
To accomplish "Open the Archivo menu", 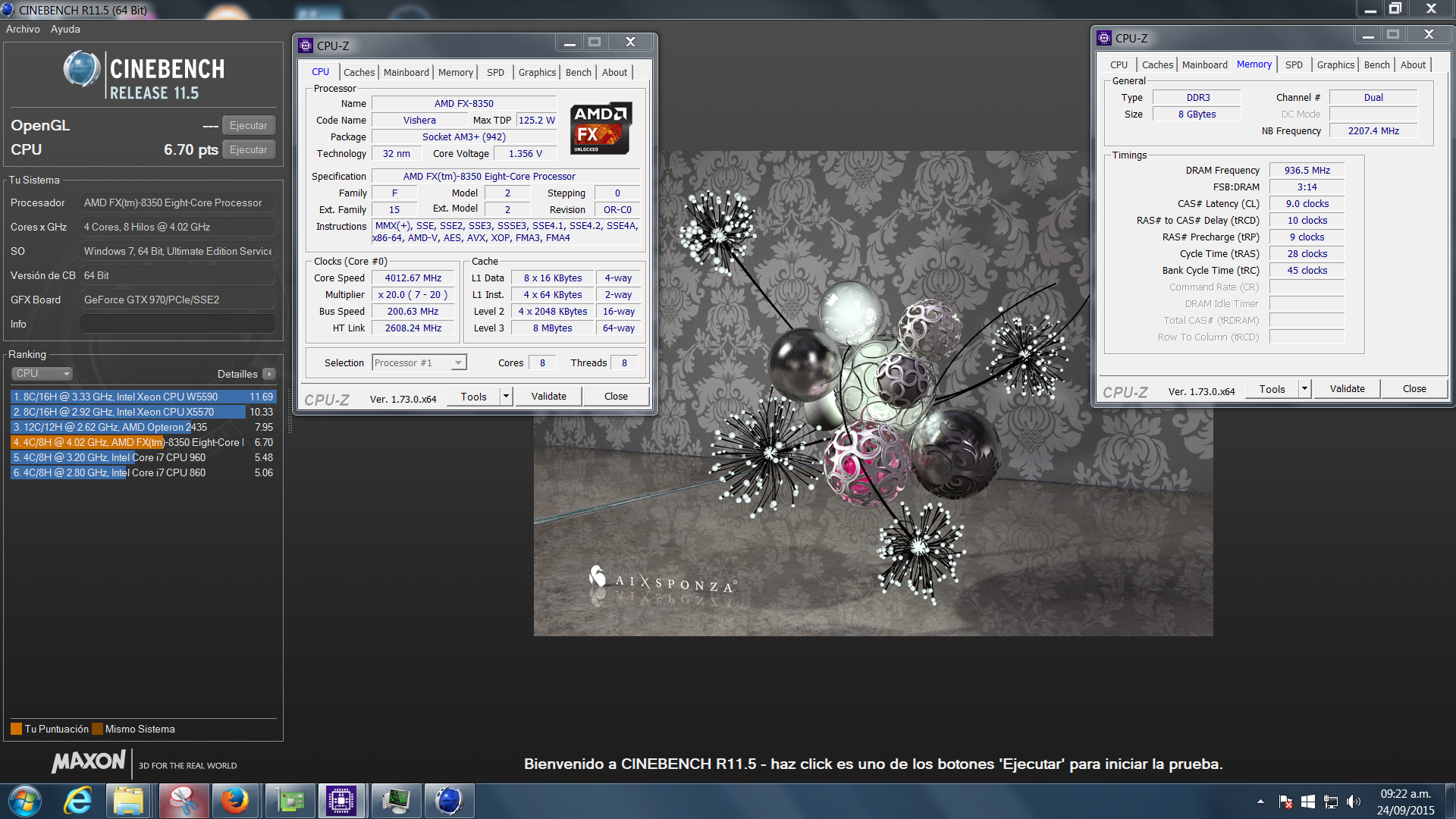I will (23, 29).
